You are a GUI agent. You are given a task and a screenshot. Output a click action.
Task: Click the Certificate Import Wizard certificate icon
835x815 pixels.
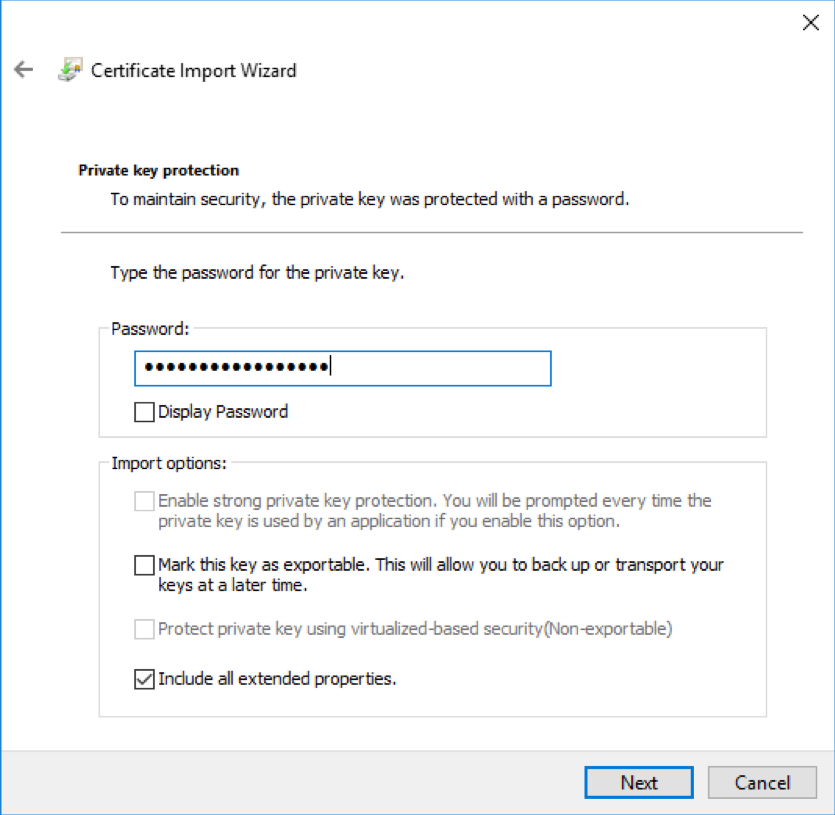tap(68, 70)
